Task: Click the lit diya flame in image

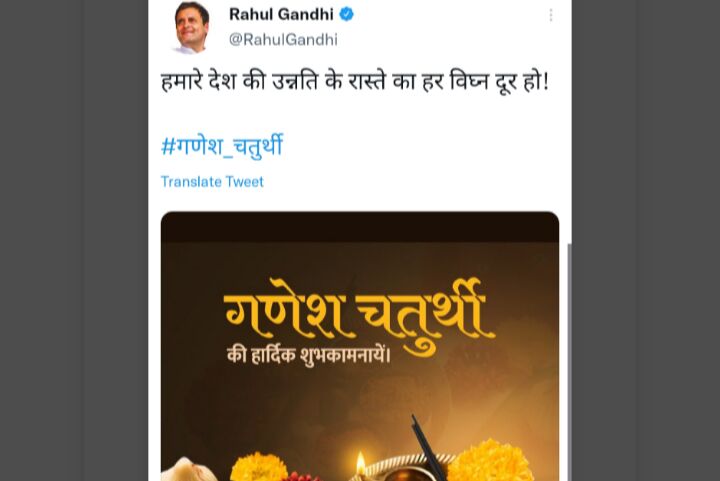Action: [x=361, y=461]
